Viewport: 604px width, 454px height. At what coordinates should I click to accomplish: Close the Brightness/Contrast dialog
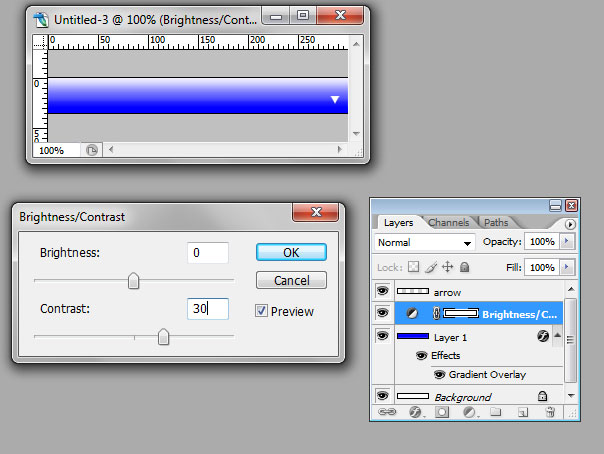(x=316, y=212)
